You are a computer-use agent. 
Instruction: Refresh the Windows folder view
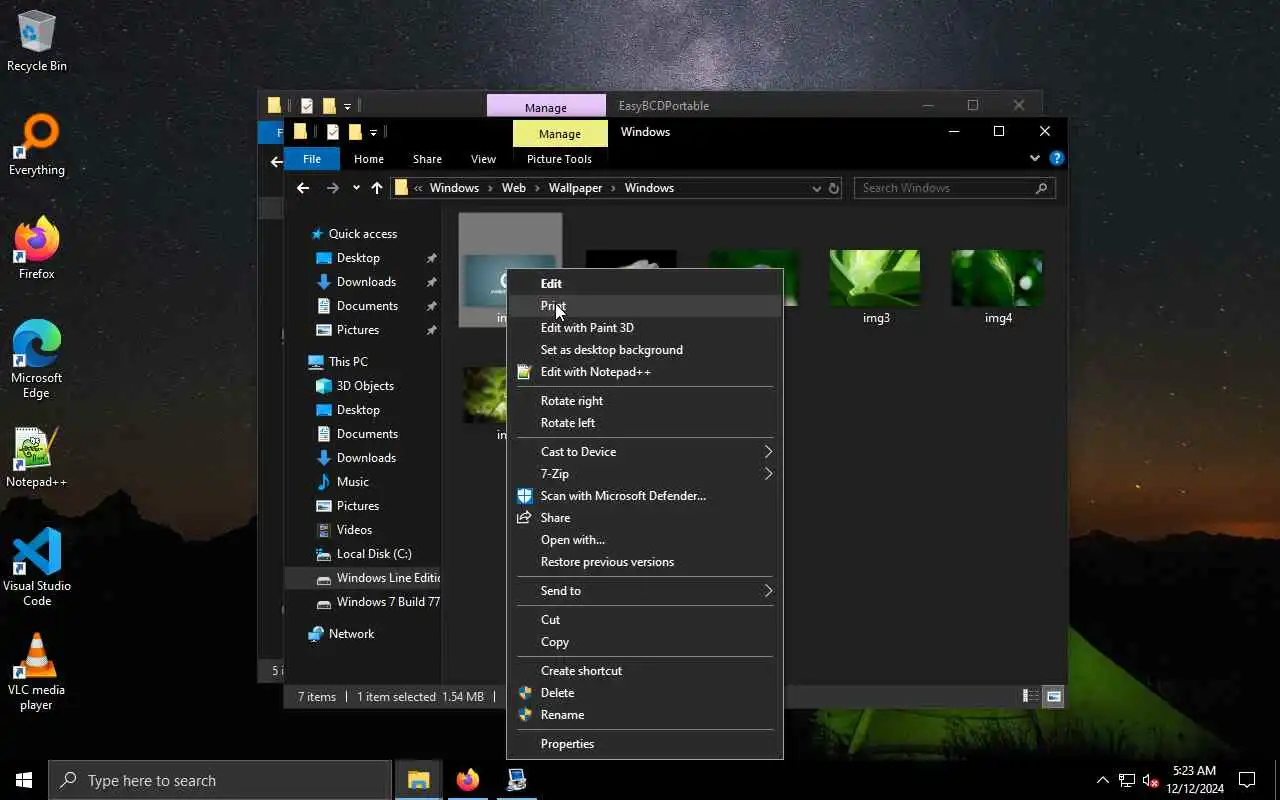pyautogui.click(x=834, y=188)
